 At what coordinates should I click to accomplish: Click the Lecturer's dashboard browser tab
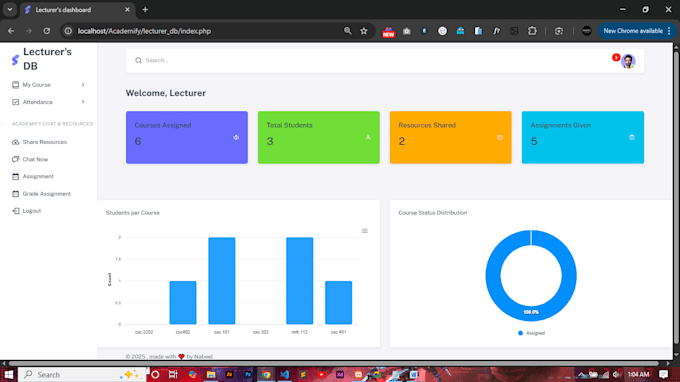click(78, 10)
